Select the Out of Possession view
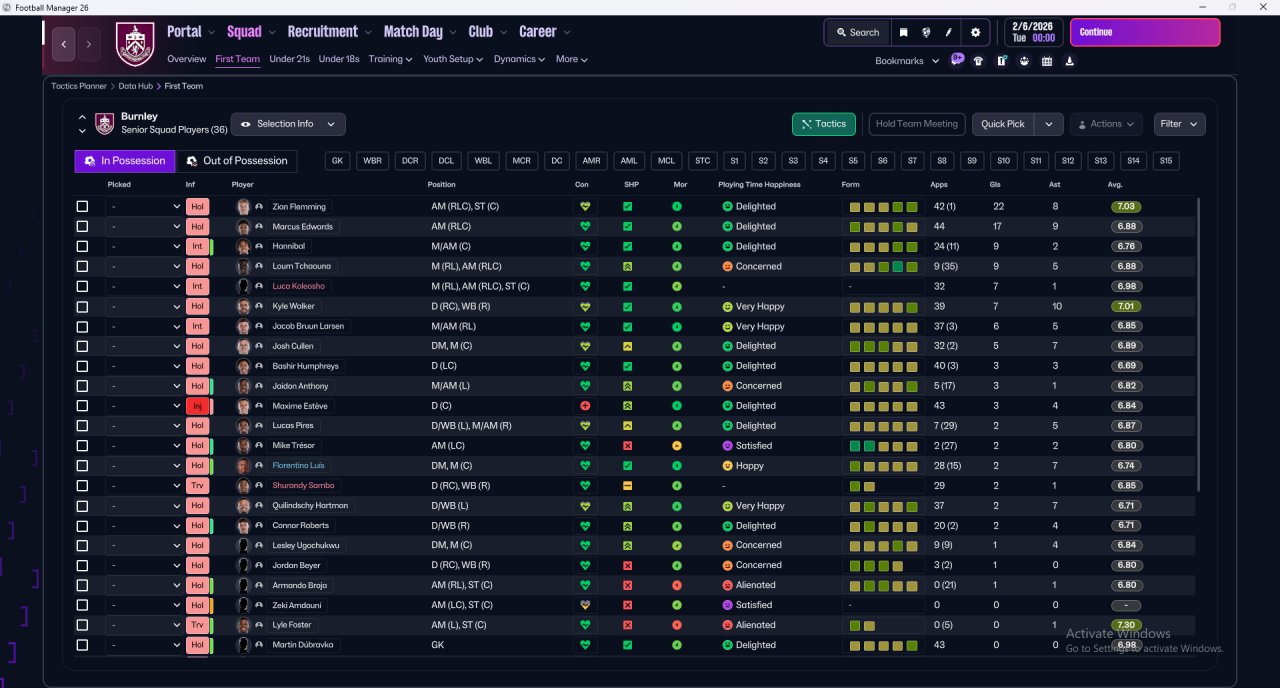The width and height of the screenshot is (1280, 688). click(237, 161)
